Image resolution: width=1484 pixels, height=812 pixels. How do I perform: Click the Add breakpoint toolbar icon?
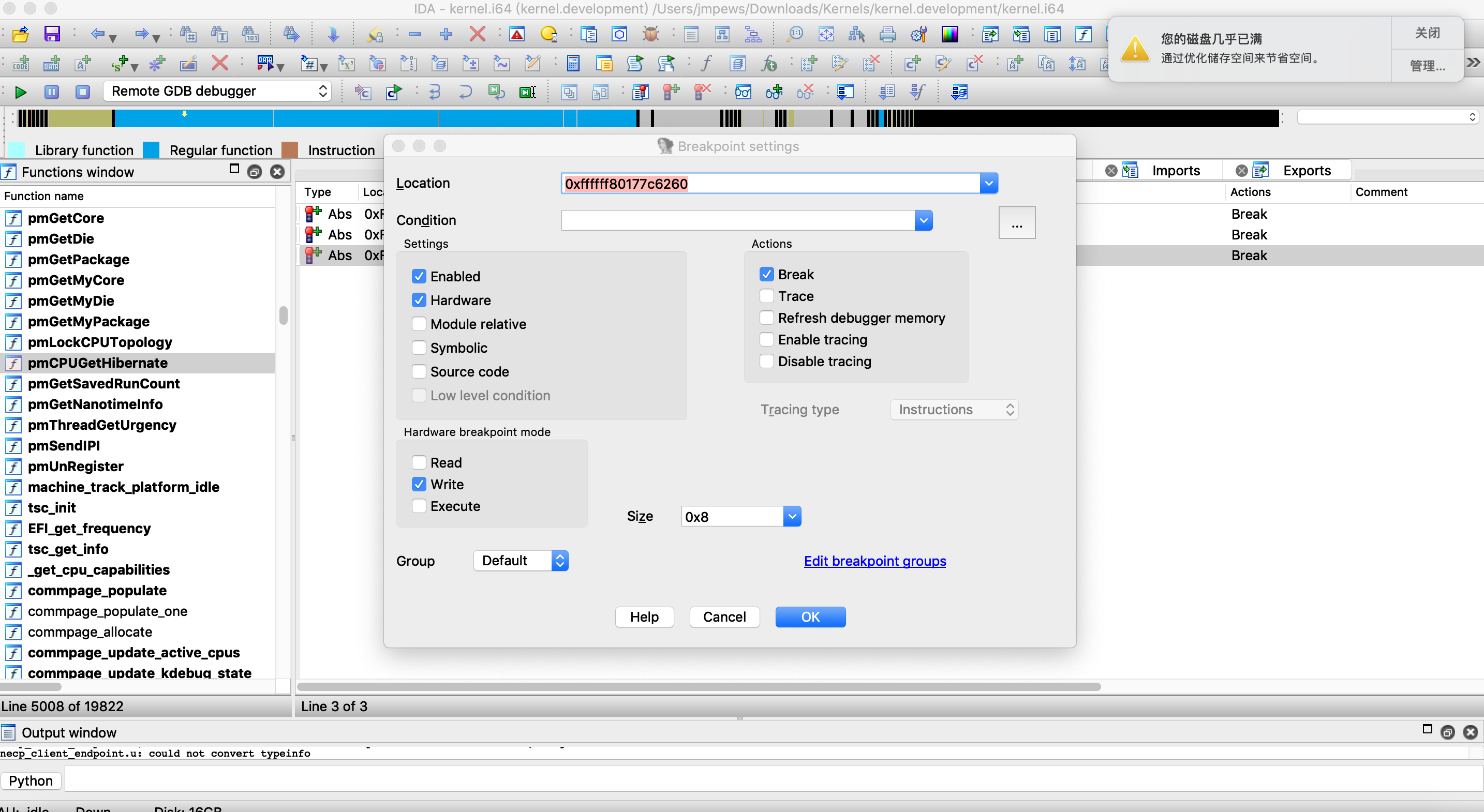pyautogui.click(x=671, y=92)
